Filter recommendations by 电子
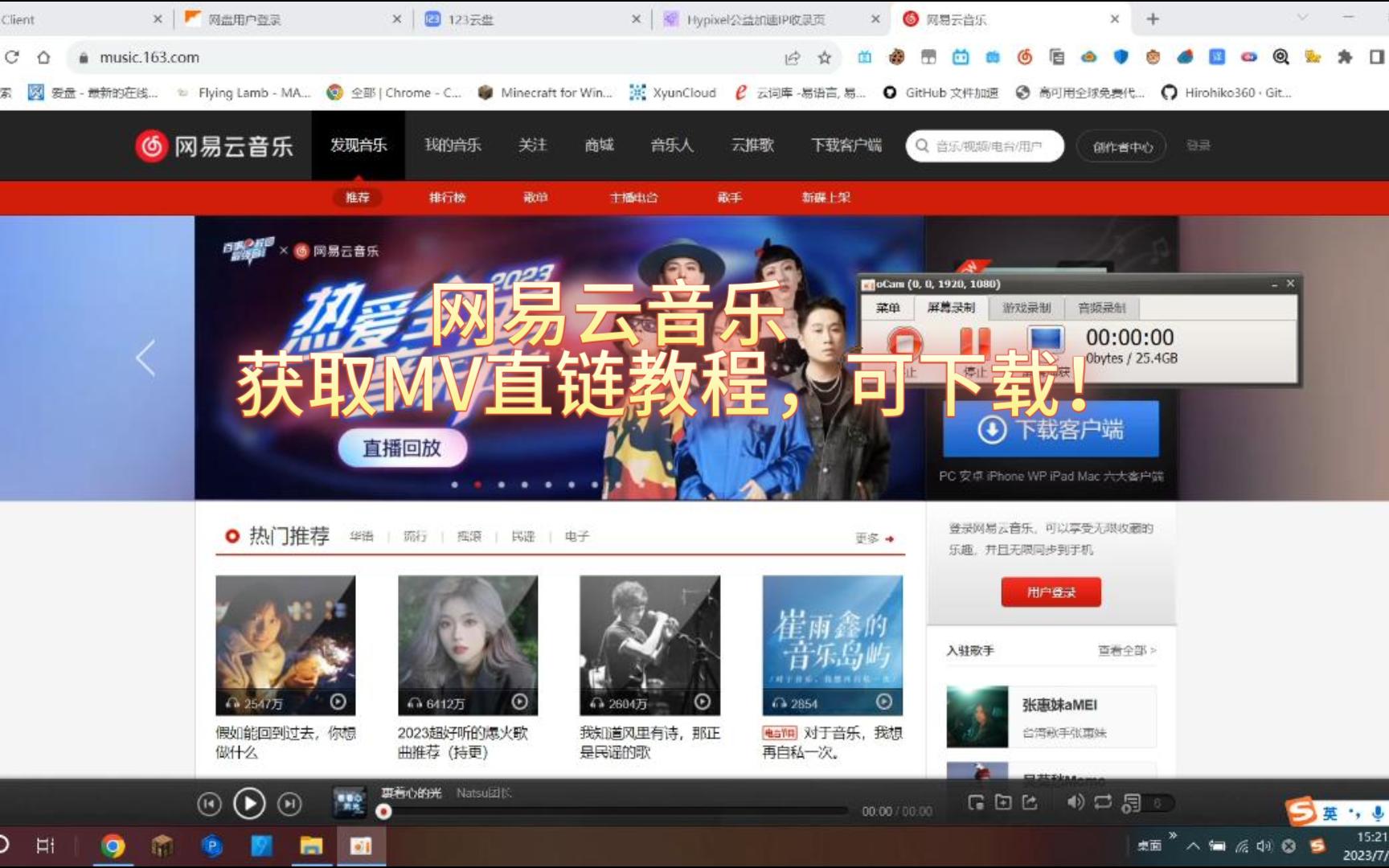This screenshot has height=868, width=1389. (x=577, y=536)
